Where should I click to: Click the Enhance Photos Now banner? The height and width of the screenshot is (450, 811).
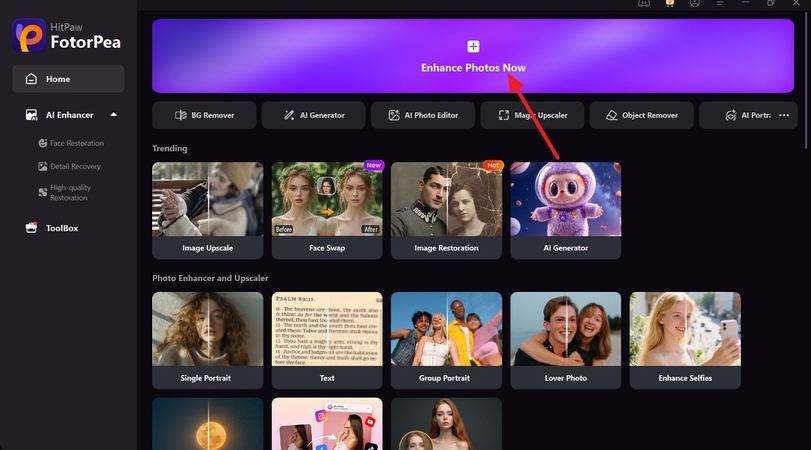click(x=473, y=56)
